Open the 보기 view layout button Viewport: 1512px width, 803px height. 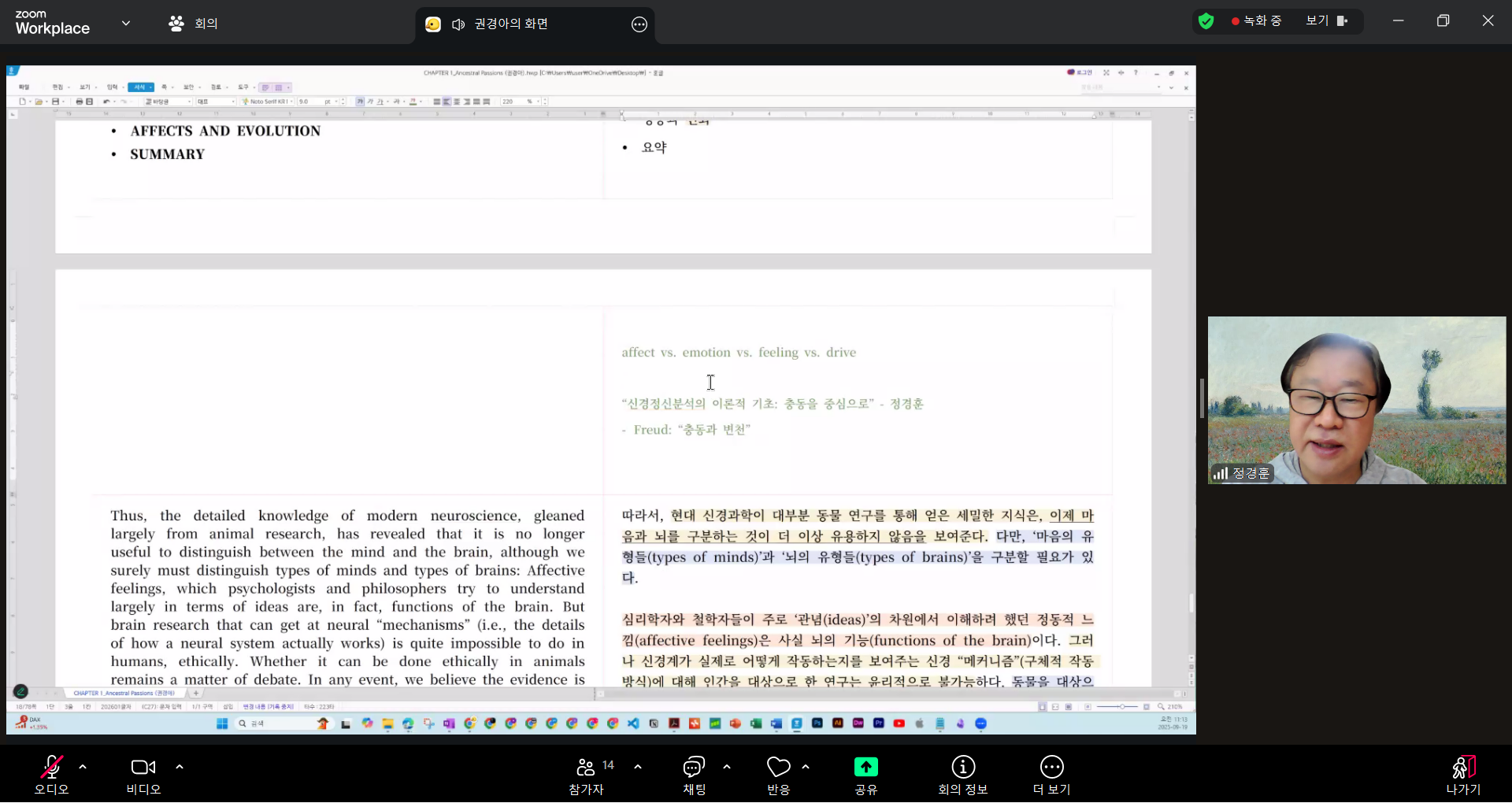[1327, 21]
